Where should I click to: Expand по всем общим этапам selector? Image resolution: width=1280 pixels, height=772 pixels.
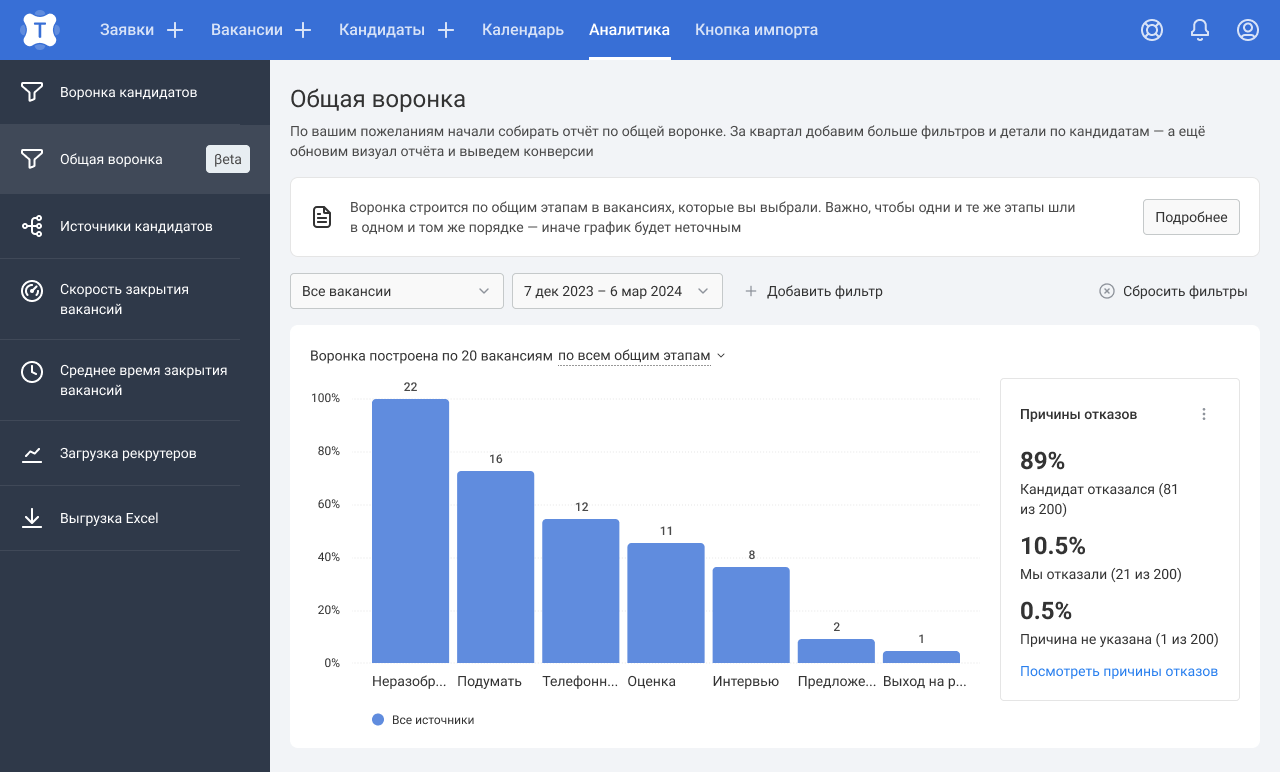coord(641,356)
